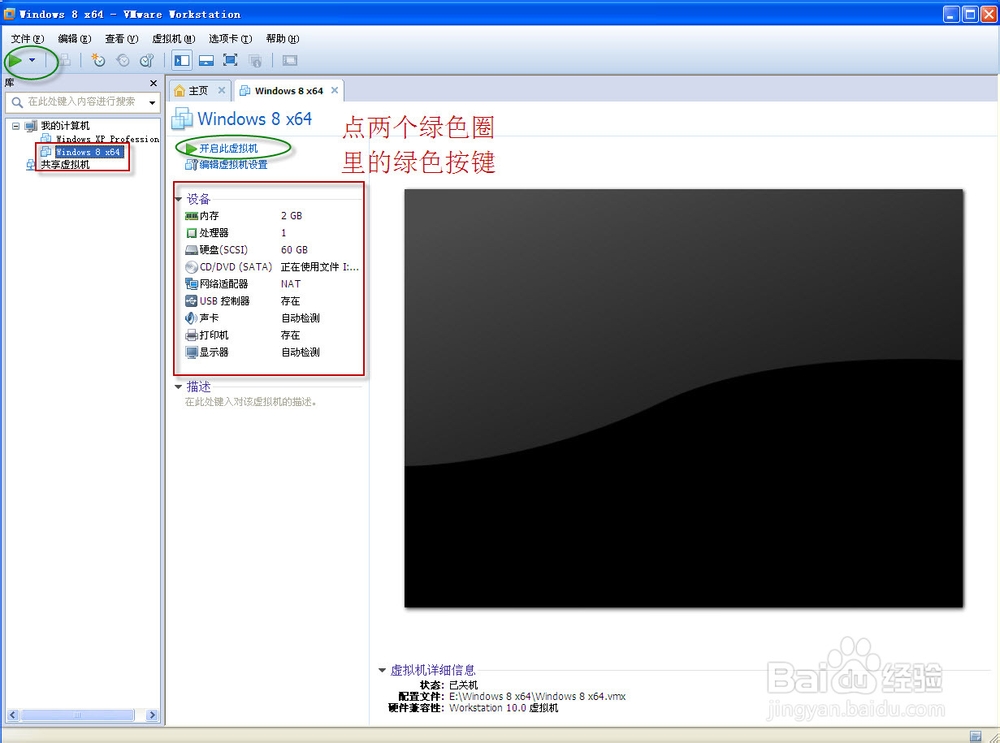The height and width of the screenshot is (743, 1000).
Task: Click the configuration file path text
Action: tap(537, 696)
